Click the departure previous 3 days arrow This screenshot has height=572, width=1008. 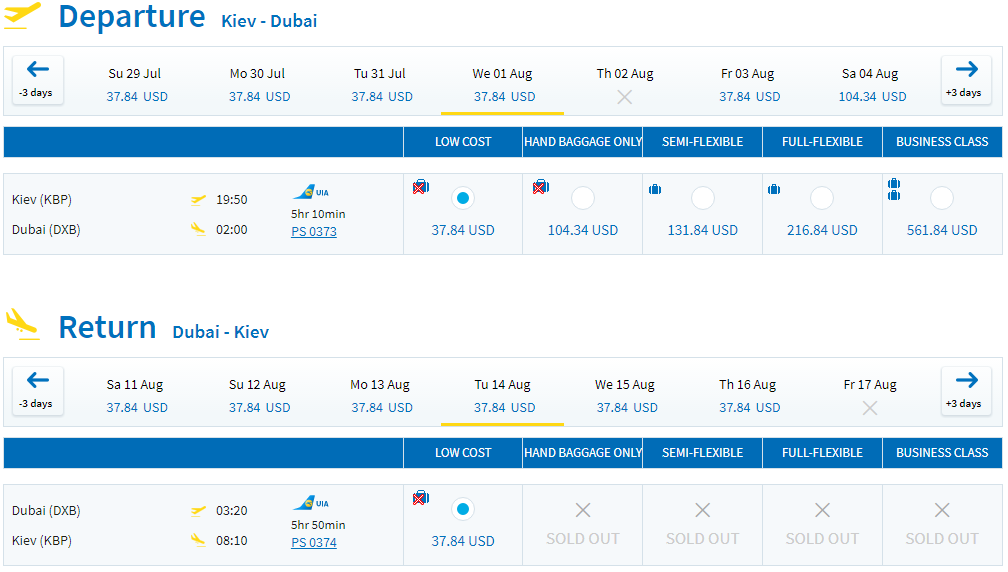[37, 80]
